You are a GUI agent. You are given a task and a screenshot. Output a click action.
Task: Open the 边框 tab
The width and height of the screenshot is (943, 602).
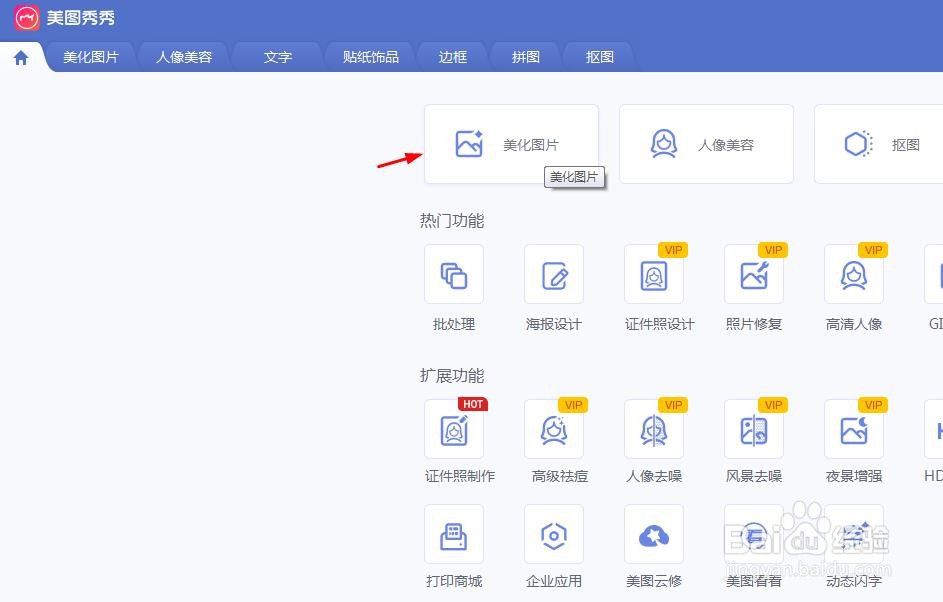coord(452,57)
